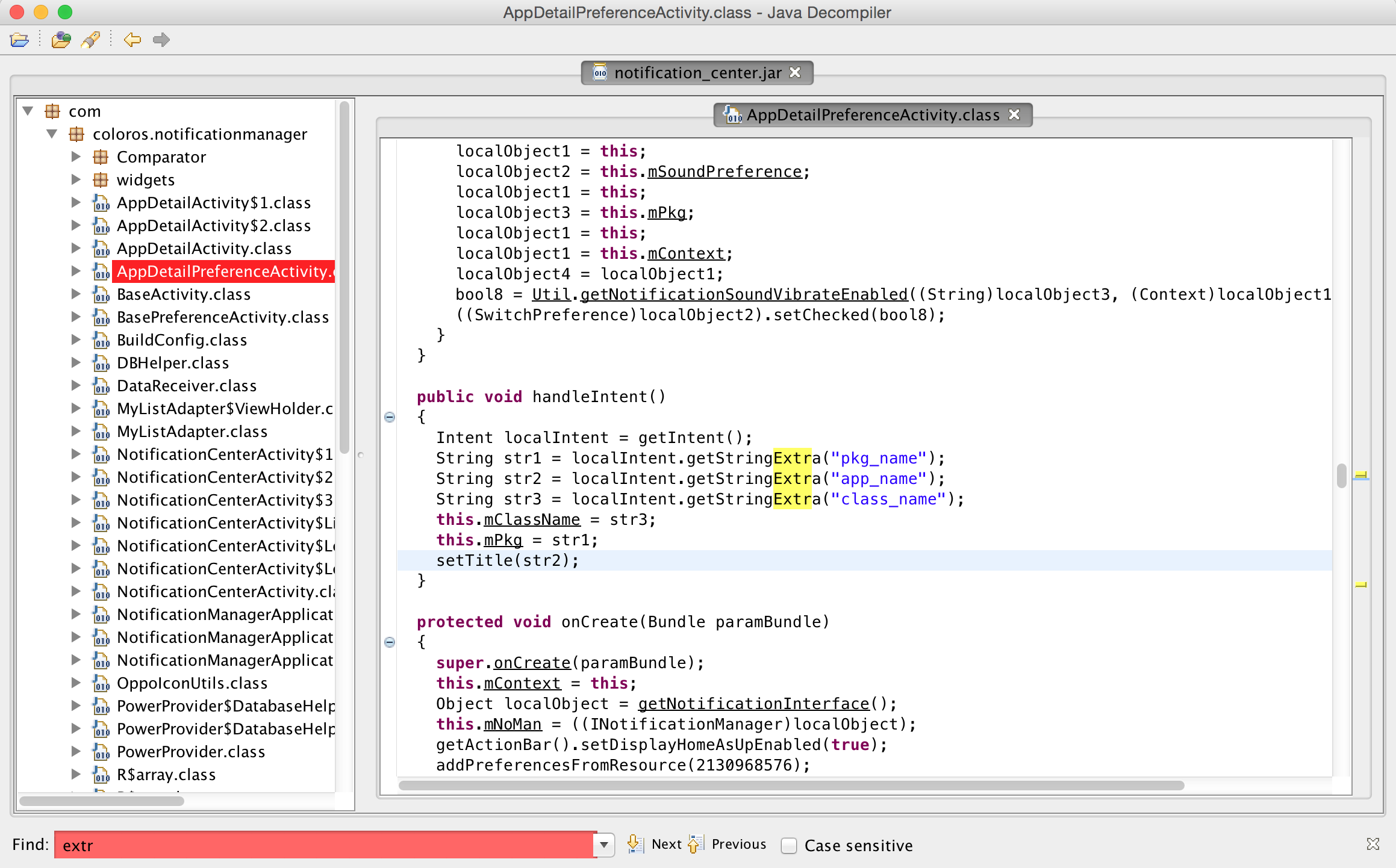Collapse the com package tree node
This screenshot has width=1396, height=868.
28,111
